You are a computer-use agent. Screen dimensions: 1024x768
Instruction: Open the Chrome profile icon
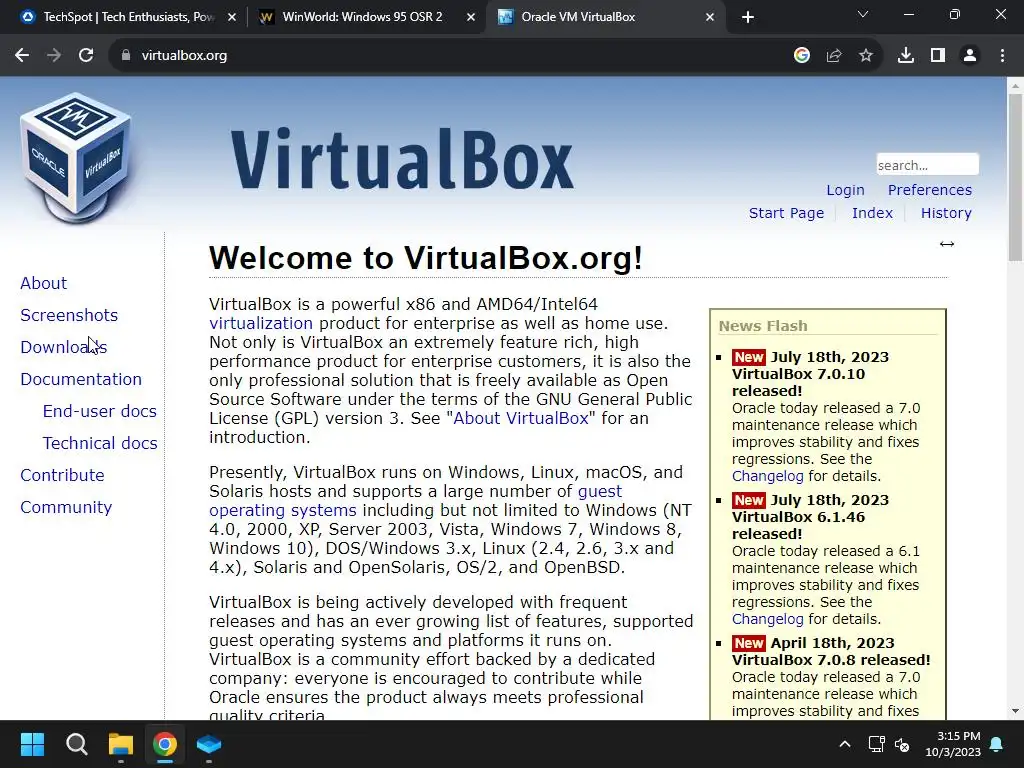tap(970, 56)
